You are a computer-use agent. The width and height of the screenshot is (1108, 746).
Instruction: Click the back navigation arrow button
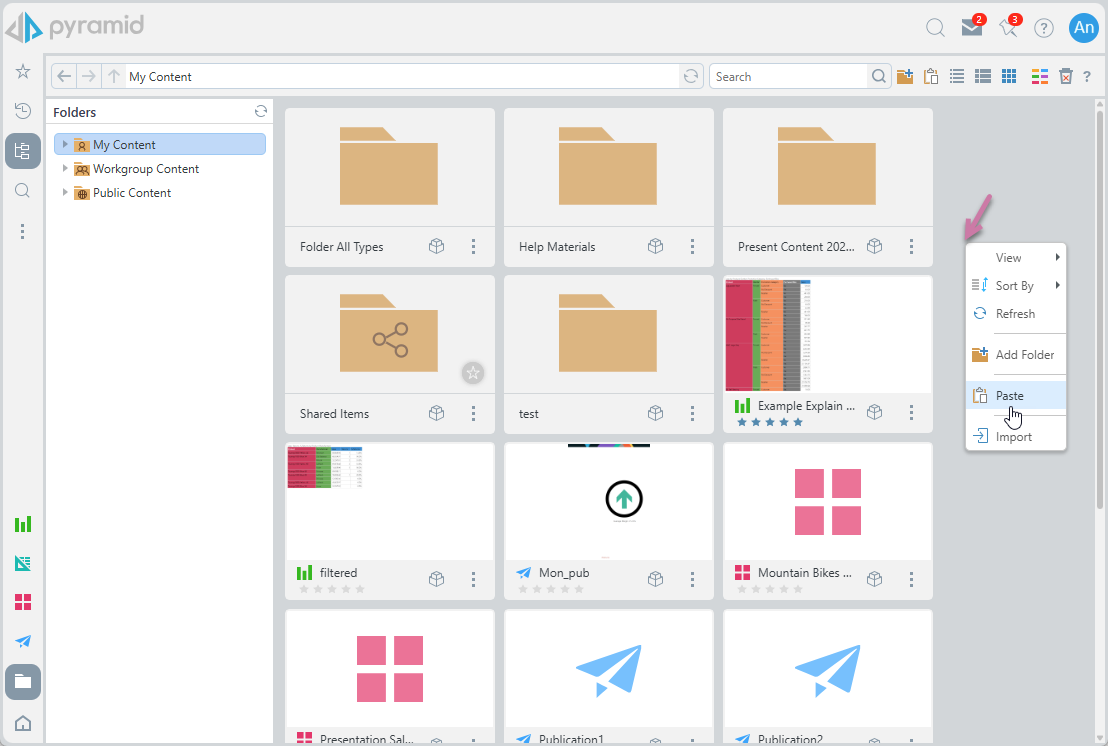(x=64, y=77)
